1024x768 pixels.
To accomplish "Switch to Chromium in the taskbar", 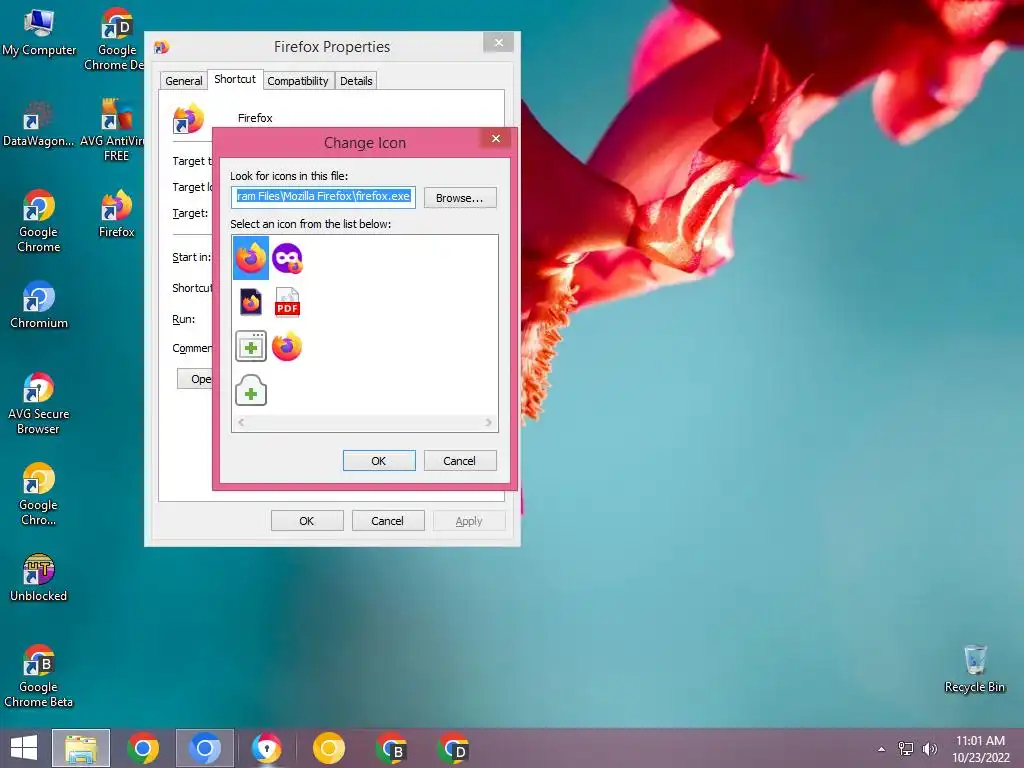I will tap(204, 748).
